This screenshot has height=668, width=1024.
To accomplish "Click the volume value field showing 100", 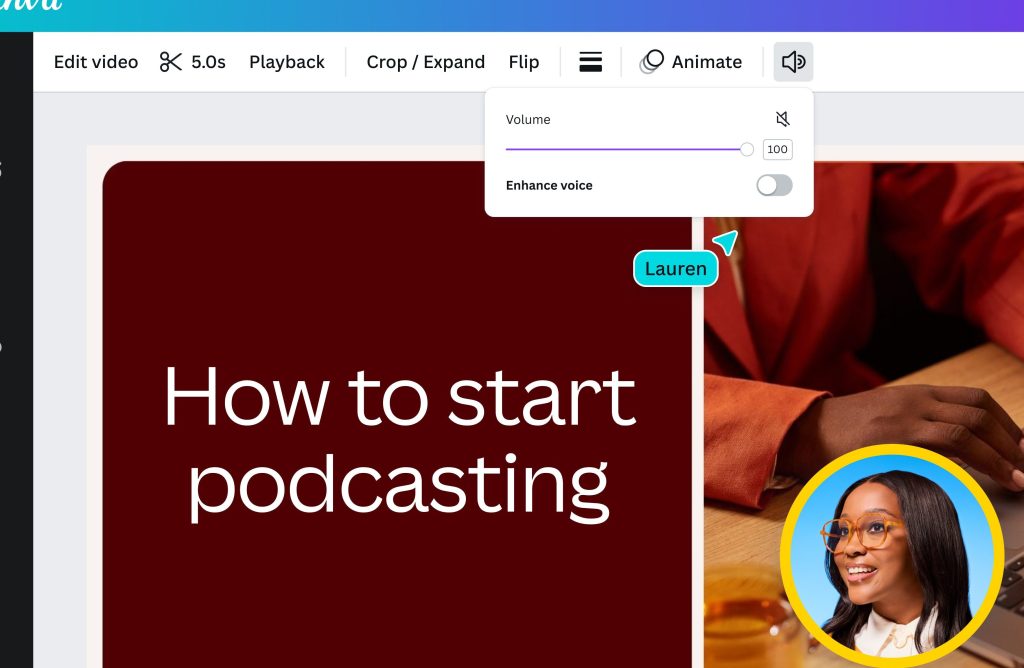I will click(x=777, y=149).
